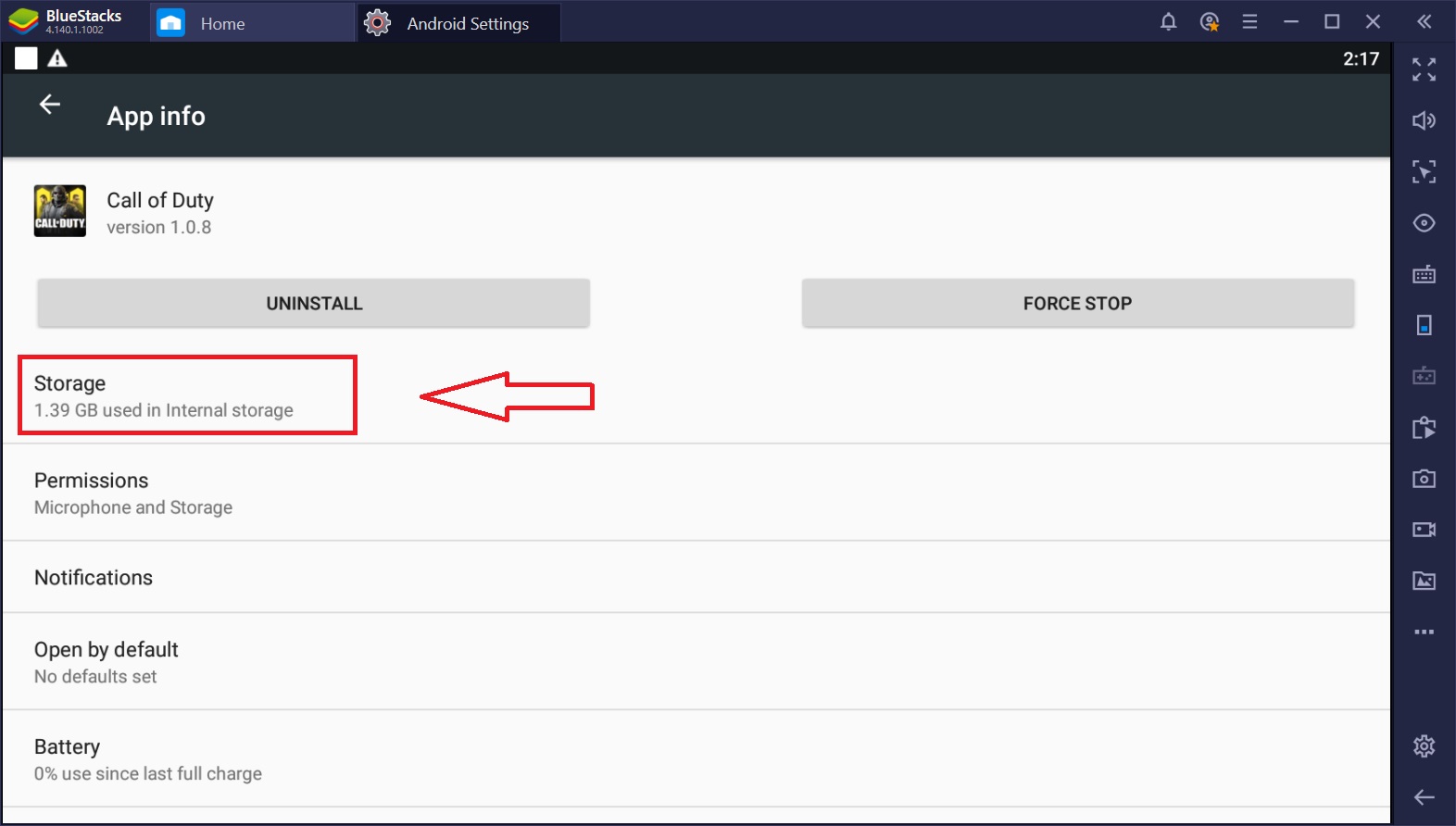Open BlueStacks settings gear in sidebar
The height and width of the screenshot is (826, 1456).
pyautogui.click(x=1425, y=746)
